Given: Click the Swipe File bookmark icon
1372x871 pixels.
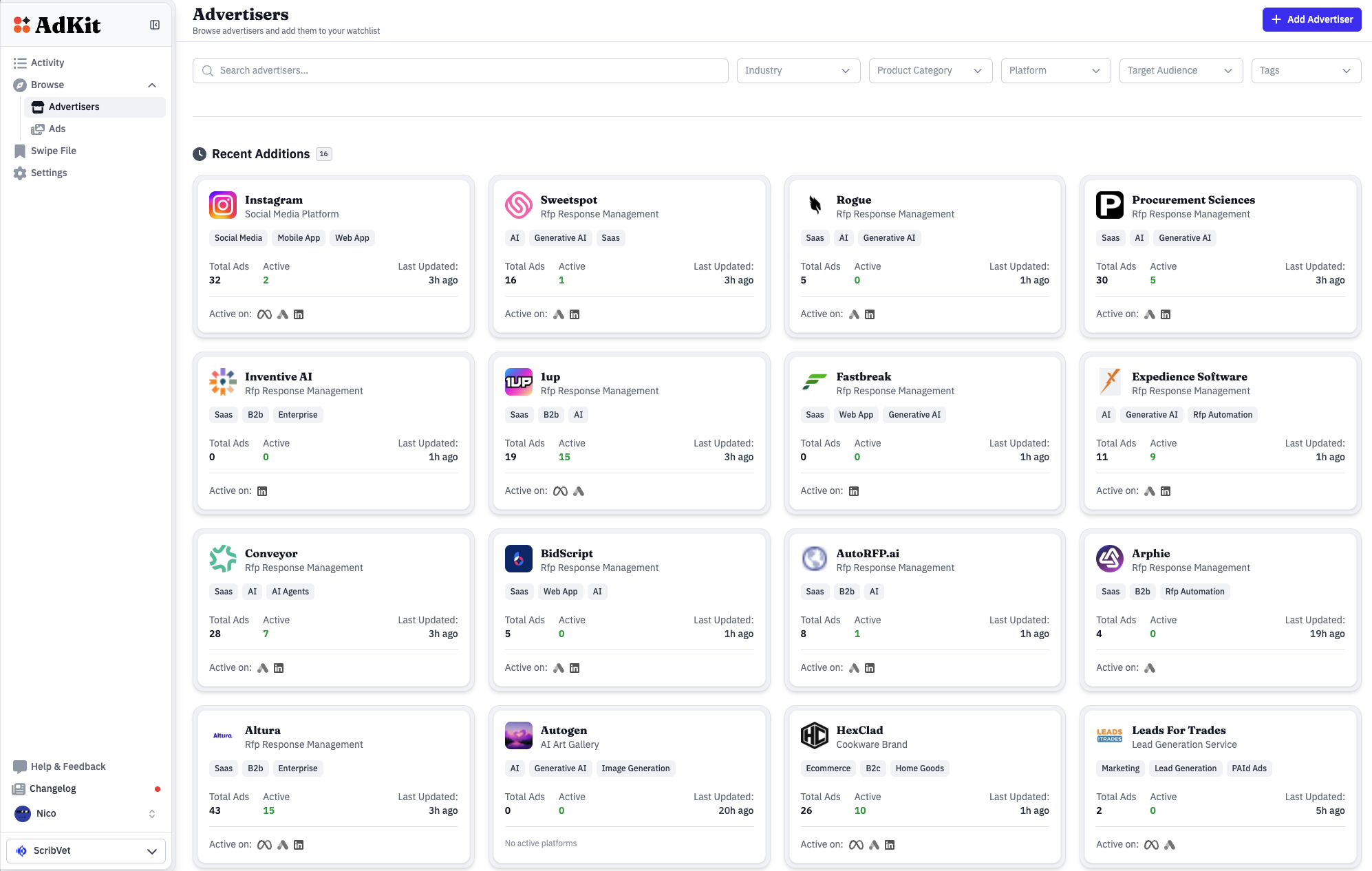Looking at the screenshot, I should pyautogui.click(x=19, y=151).
